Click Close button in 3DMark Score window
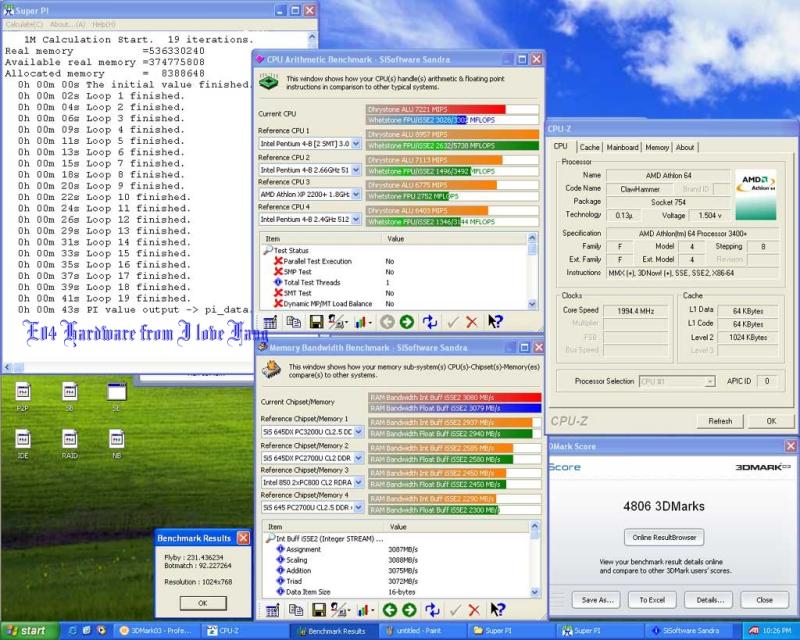Viewport: 800px width, 640px height. click(764, 600)
